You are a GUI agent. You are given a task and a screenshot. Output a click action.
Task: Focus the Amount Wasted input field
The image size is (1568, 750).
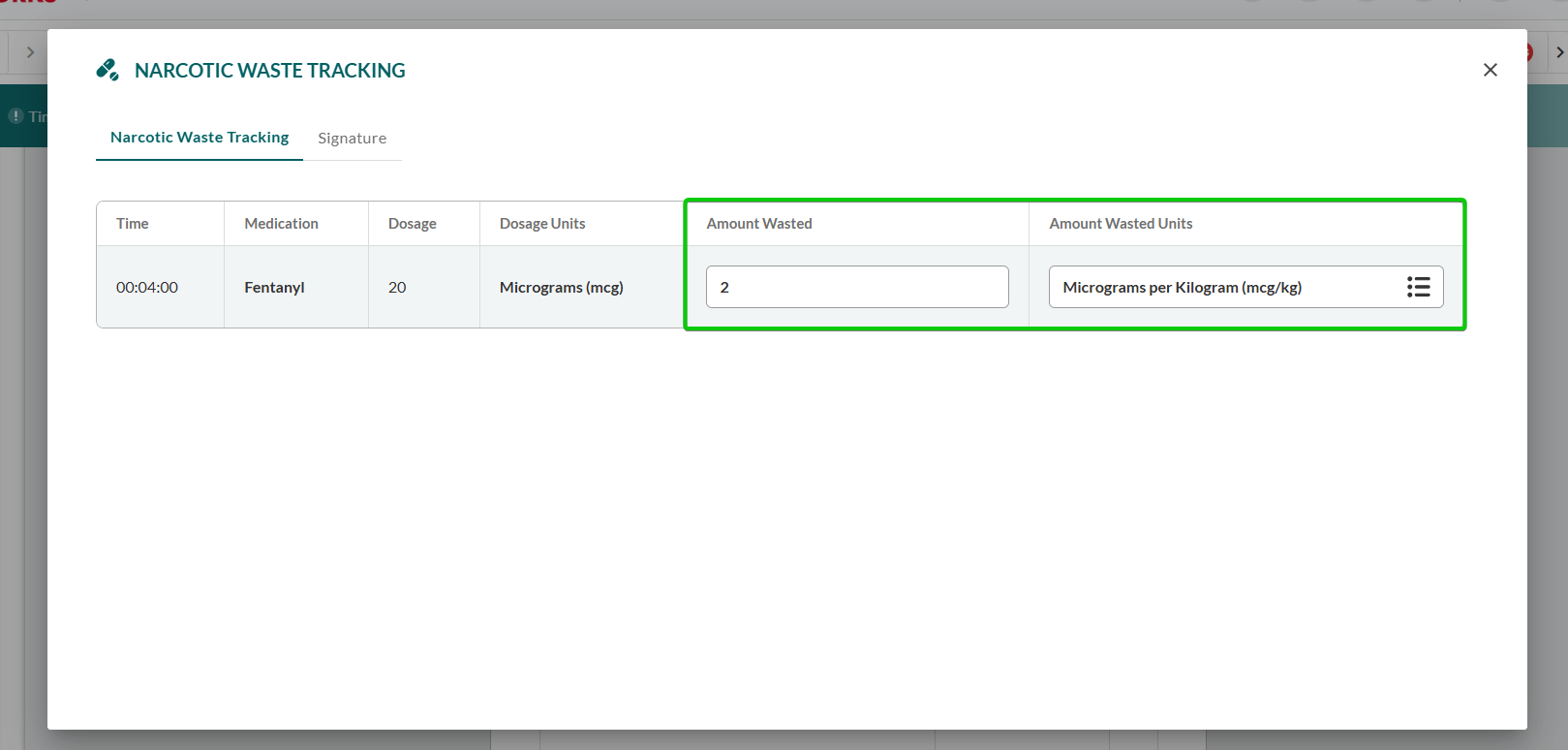tap(856, 287)
